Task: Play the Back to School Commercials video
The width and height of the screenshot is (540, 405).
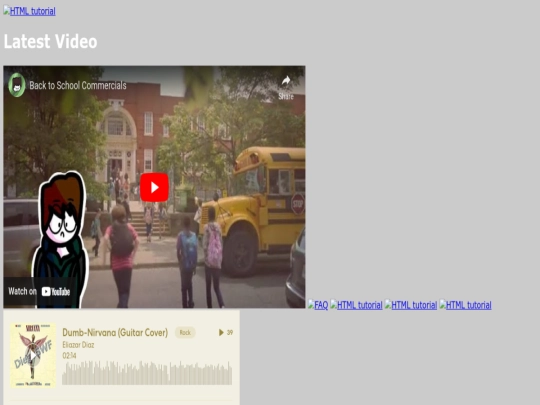Action: [154, 187]
